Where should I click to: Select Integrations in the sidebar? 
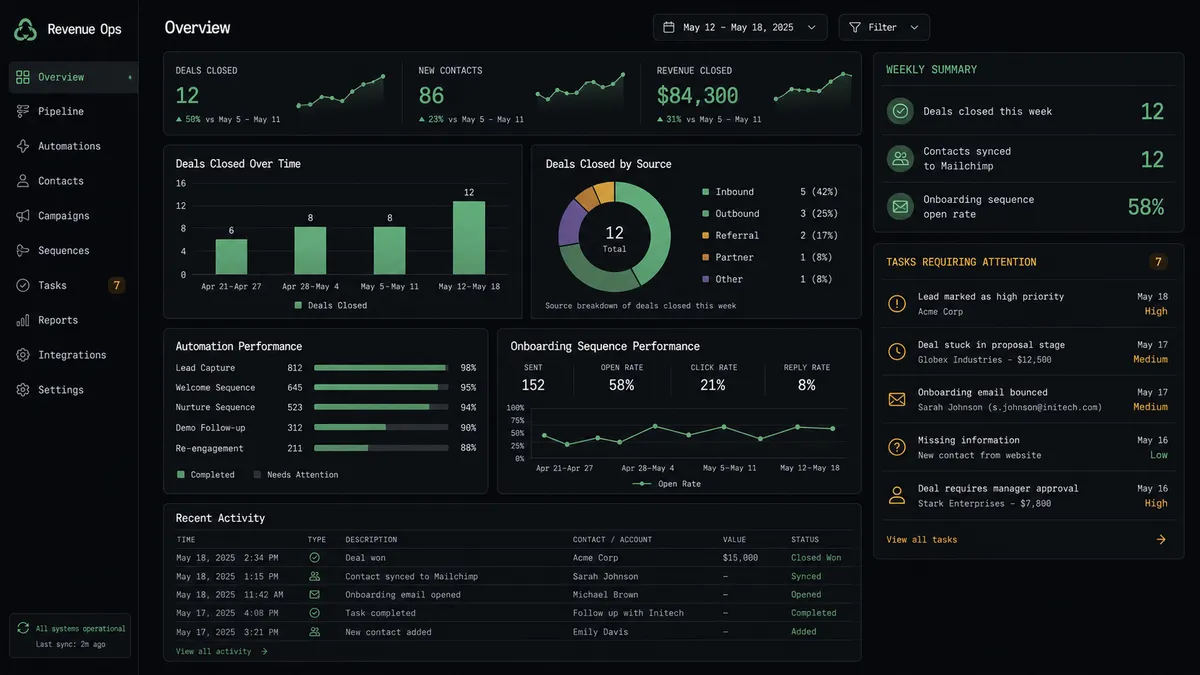tap(73, 355)
